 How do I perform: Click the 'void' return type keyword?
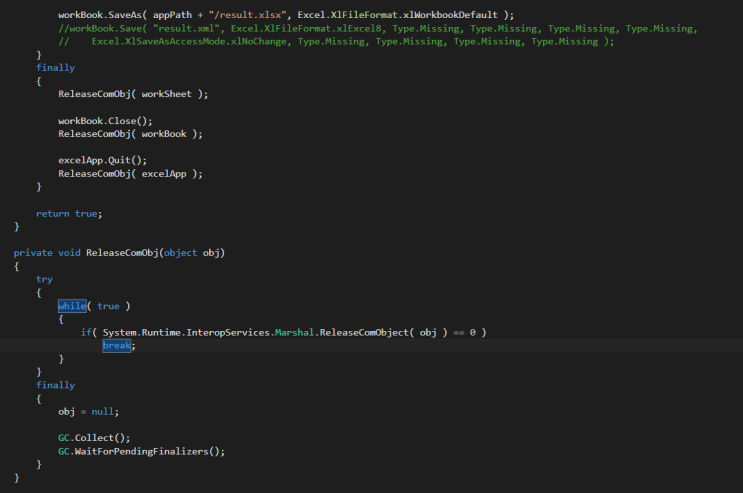(69, 253)
